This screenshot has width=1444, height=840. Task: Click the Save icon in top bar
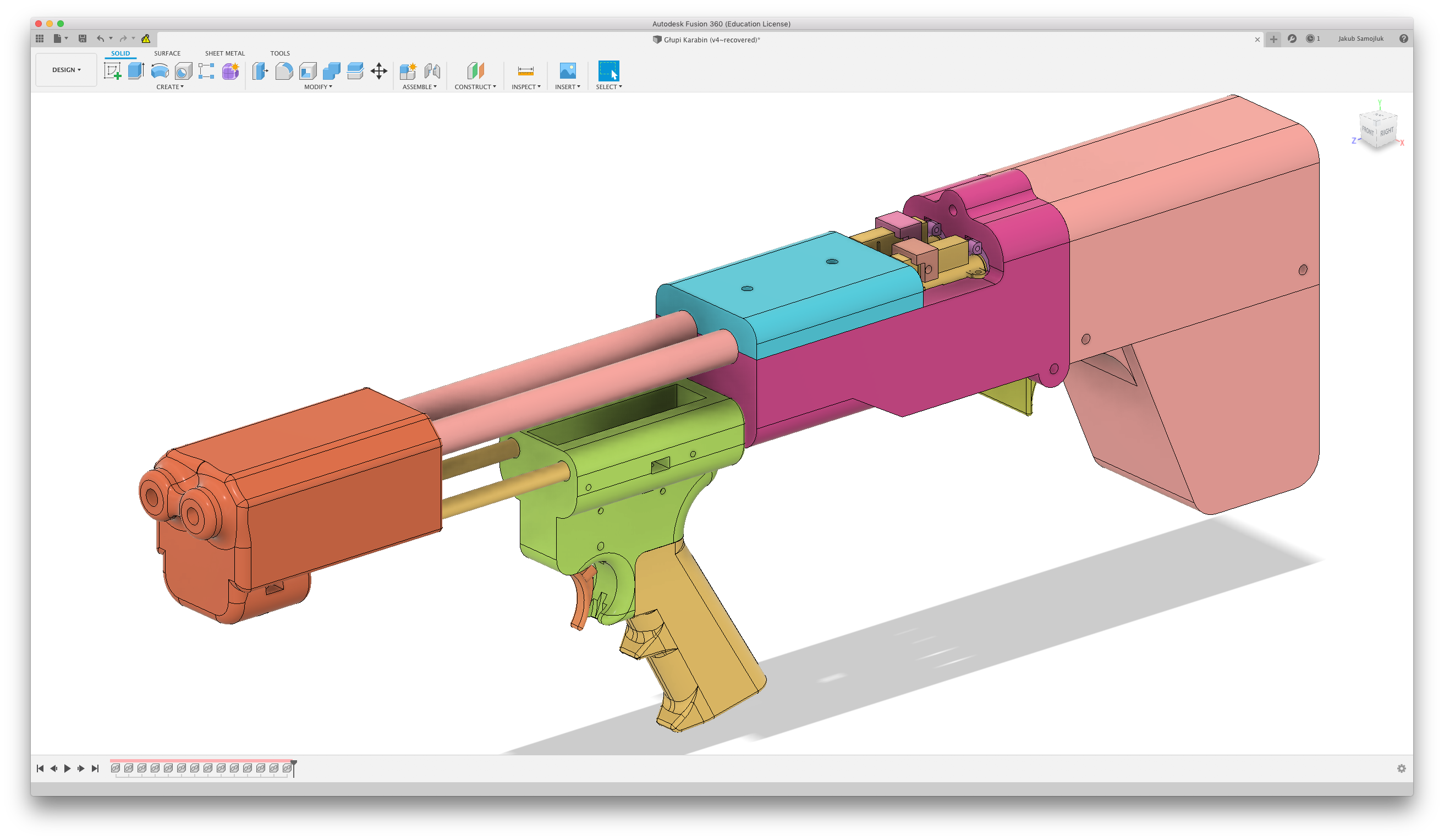click(x=83, y=39)
